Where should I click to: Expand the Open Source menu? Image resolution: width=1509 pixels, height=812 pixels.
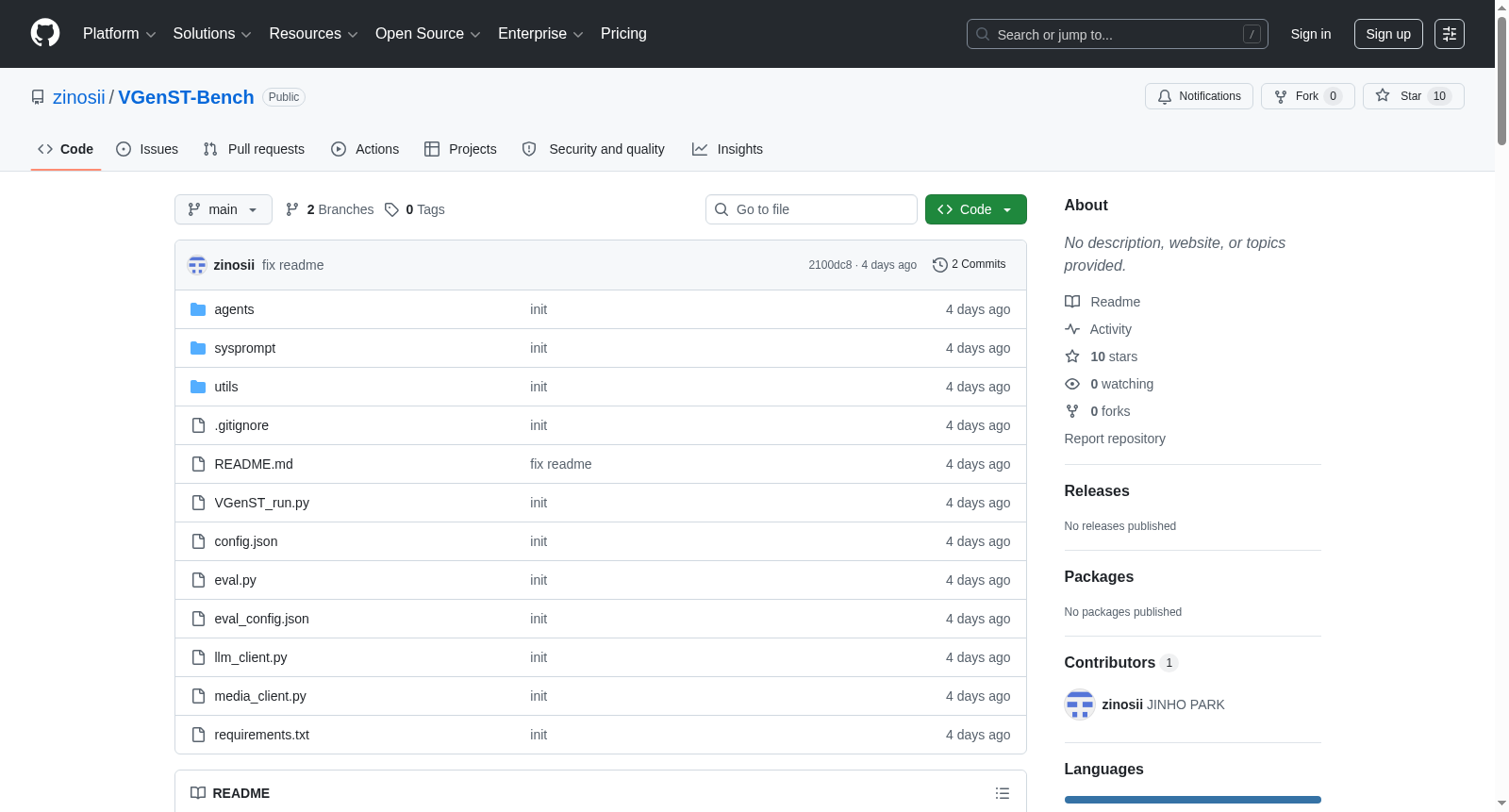tap(428, 34)
